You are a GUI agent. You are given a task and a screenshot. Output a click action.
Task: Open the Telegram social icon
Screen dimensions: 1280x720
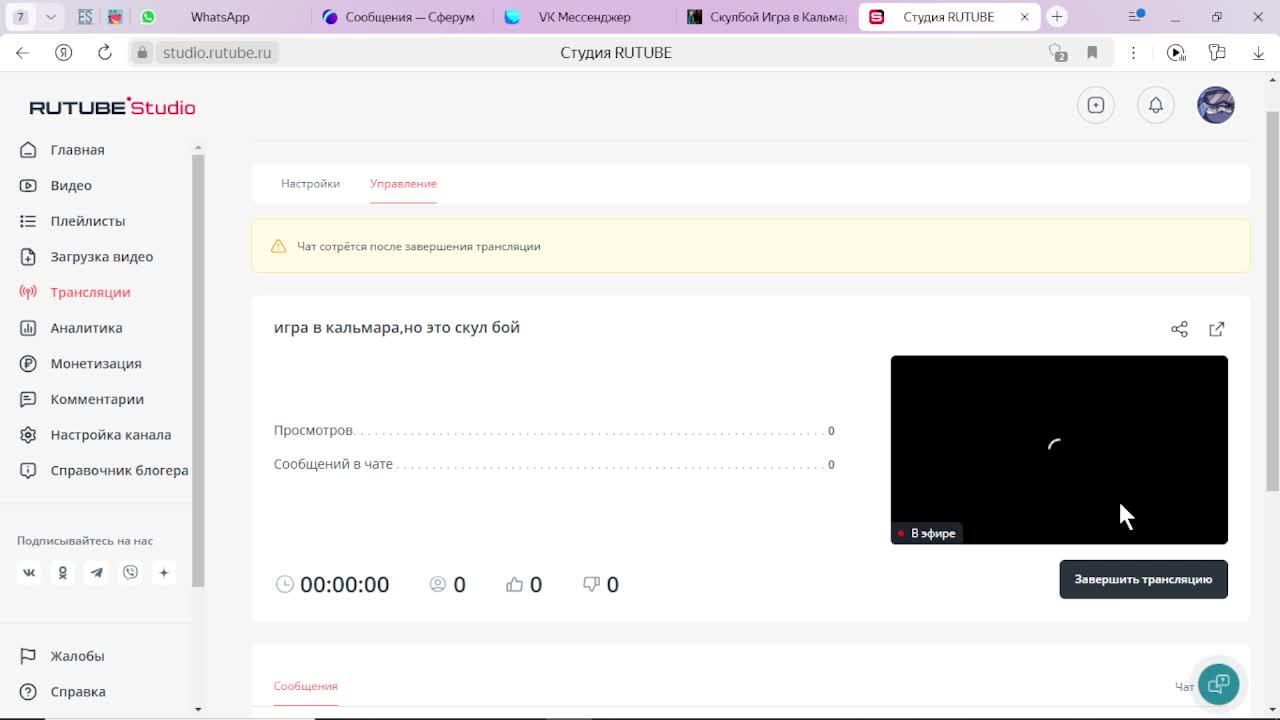pos(97,573)
